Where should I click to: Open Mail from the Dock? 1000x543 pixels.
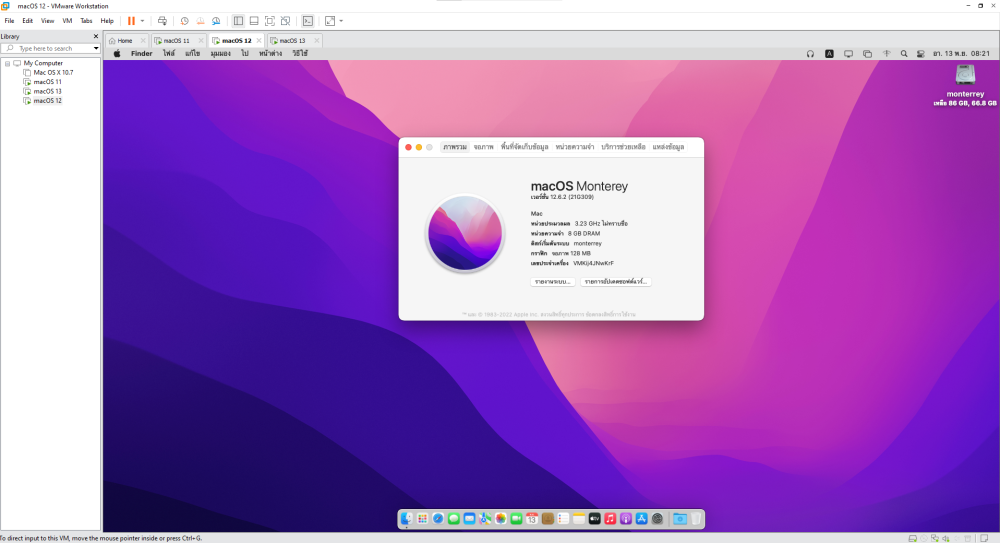pyautogui.click(x=469, y=519)
